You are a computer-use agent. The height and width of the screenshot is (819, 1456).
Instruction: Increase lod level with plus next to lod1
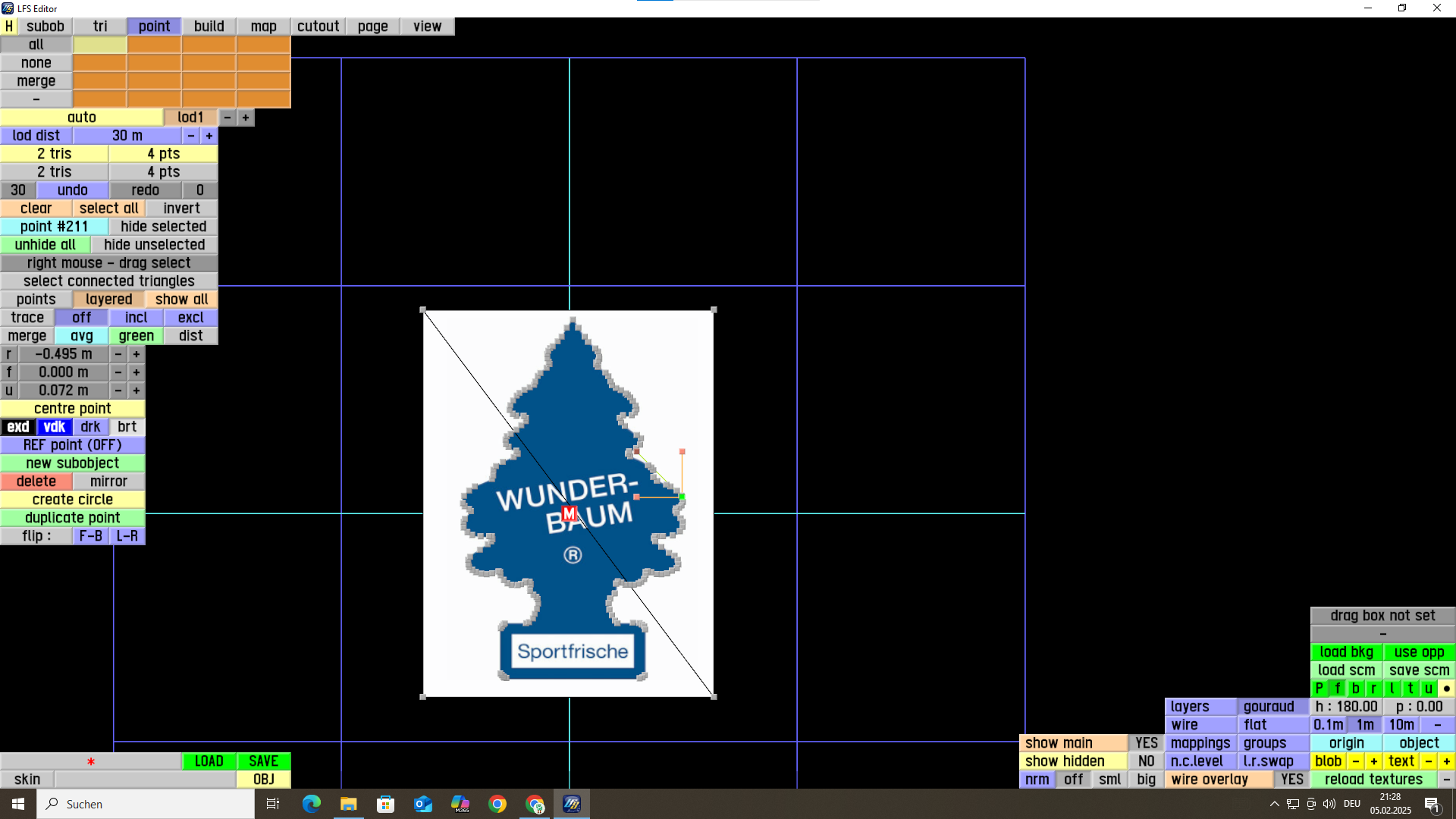tap(246, 118)
